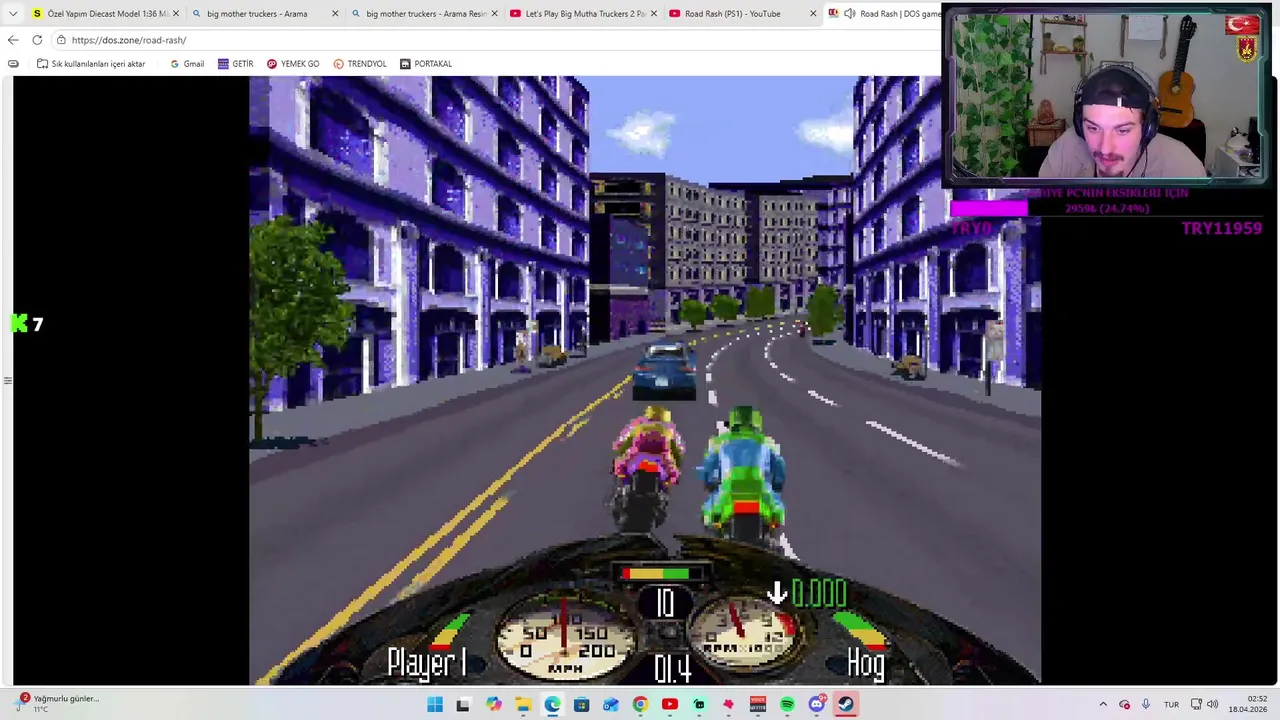This screenshot has width=1280, height=720.
Task: Open the Voicemeeter app in the taskbar
Action: point(758,704)
